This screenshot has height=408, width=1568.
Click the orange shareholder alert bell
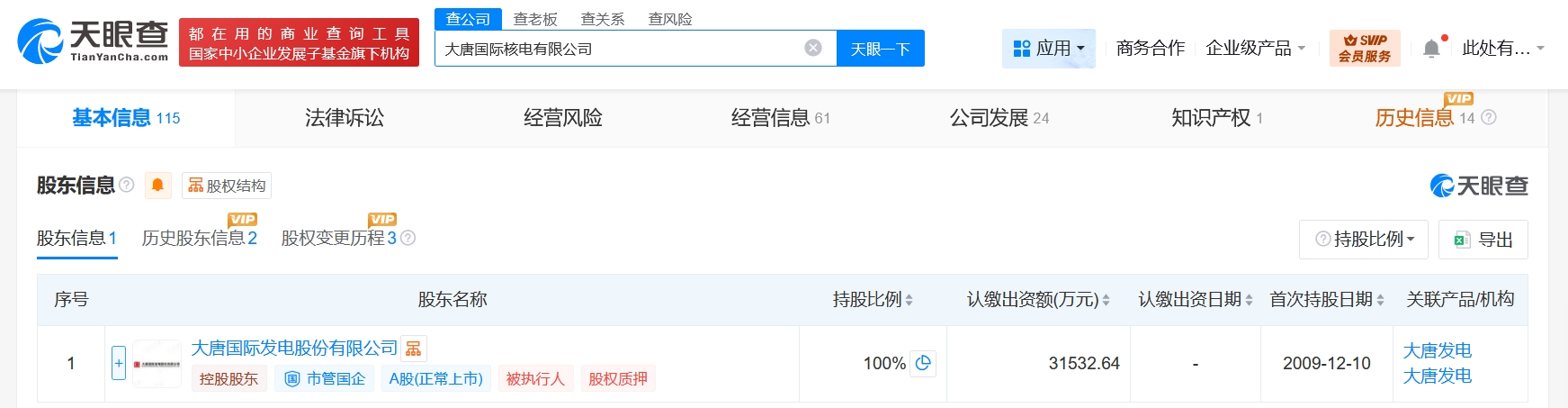click(x=157, y=186)
